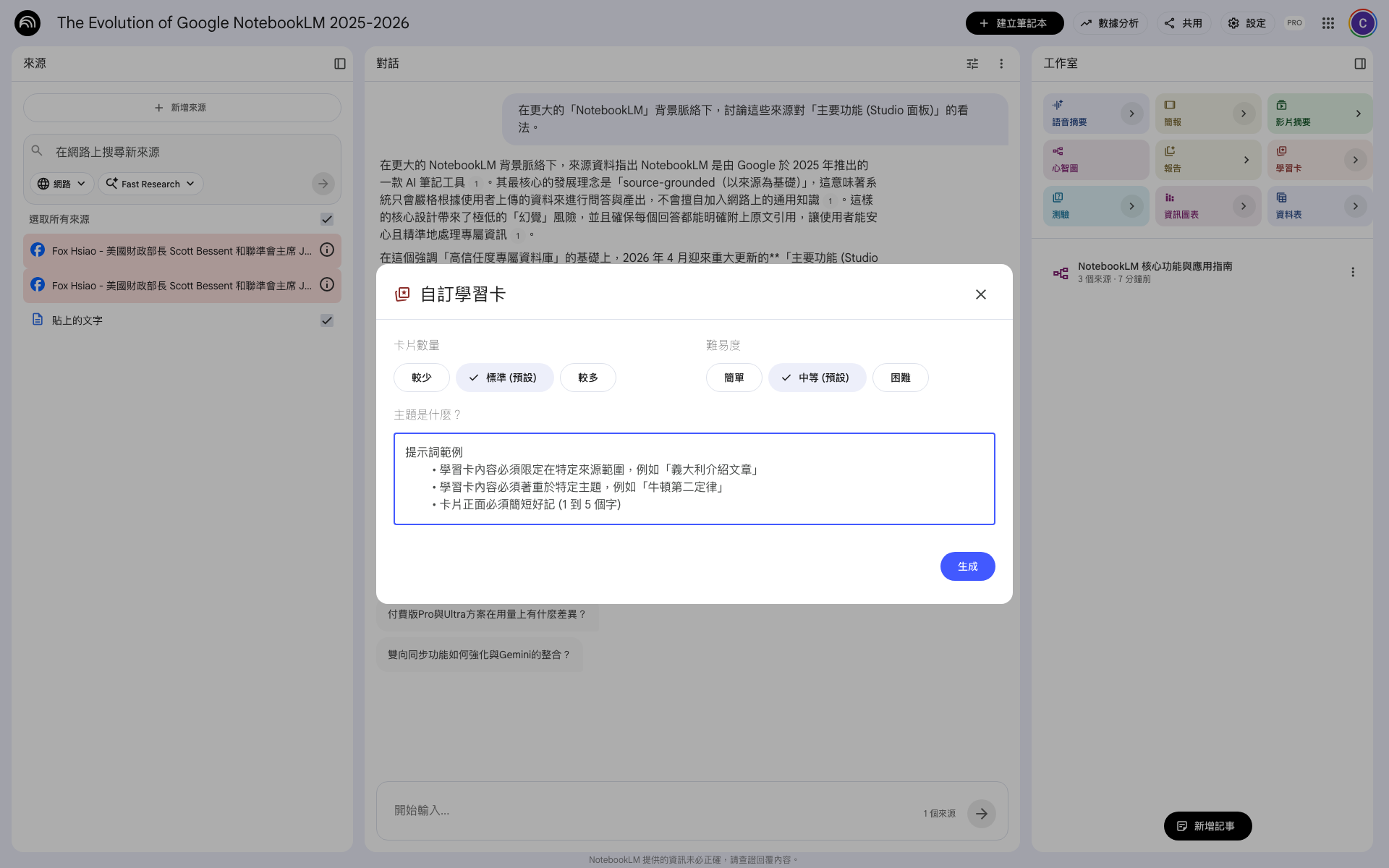Viewport: 1389px width, 868px height.
Task: Select suggestion 雙向同步功能如何強化與Gemini的整合？
Action: point(479,655)
